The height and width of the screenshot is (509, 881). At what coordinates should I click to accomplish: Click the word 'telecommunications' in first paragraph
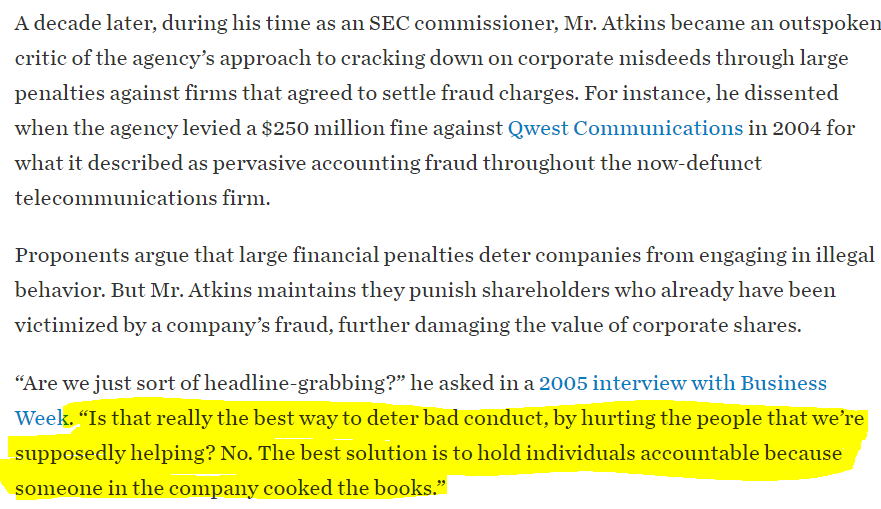(115, 198)
